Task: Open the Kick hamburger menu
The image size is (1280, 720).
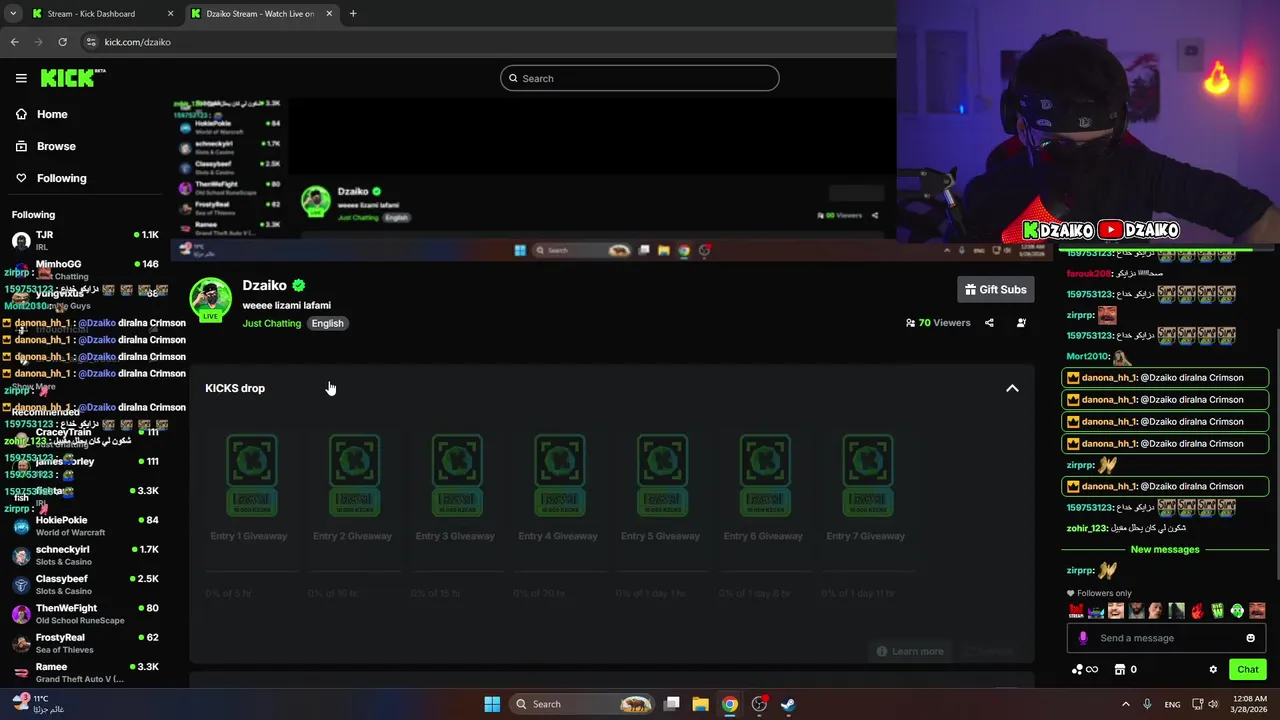Action: pos(21,78)
